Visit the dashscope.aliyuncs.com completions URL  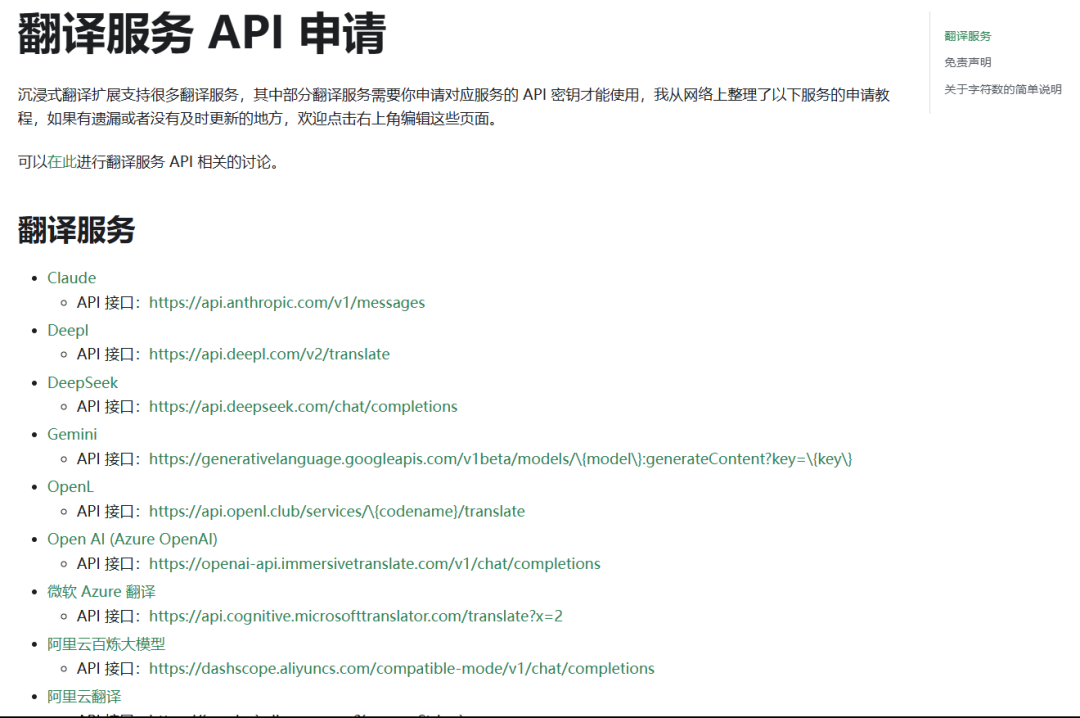click(401, 668)
